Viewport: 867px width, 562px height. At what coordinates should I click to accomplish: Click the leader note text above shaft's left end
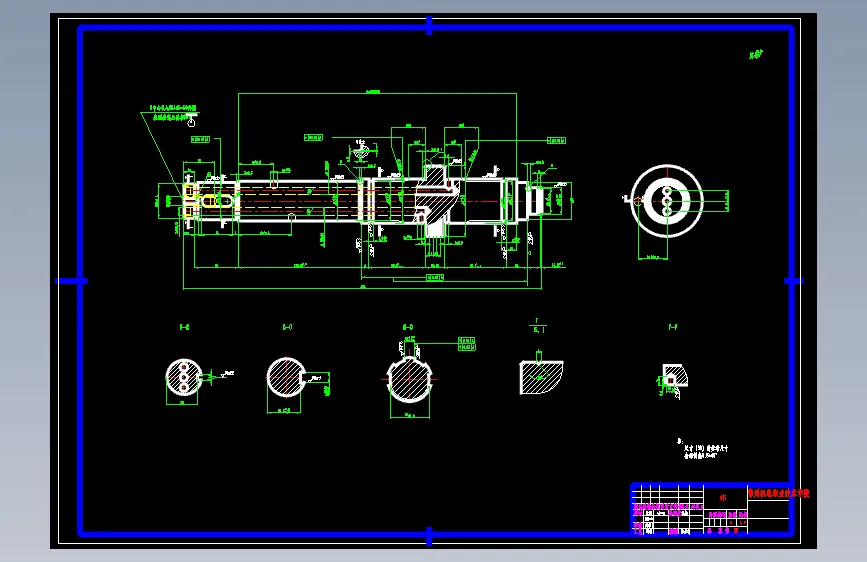click(x=174, y=112)
